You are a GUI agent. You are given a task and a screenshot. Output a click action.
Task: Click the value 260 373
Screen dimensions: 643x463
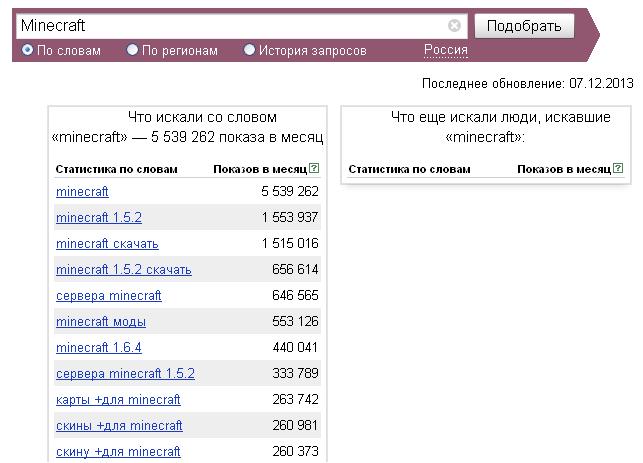pos(295,451)
